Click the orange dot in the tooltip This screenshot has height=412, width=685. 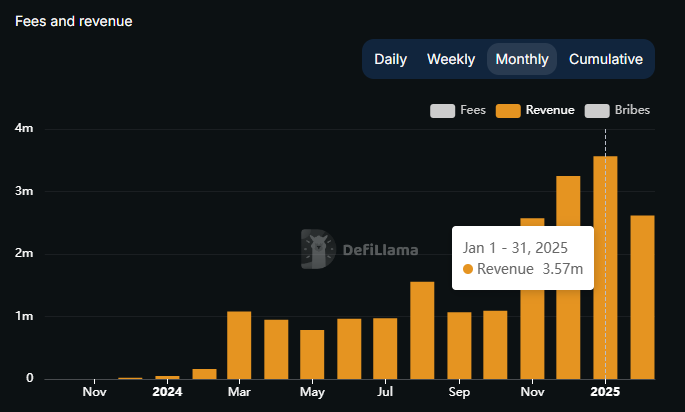[x=468, y=269]
